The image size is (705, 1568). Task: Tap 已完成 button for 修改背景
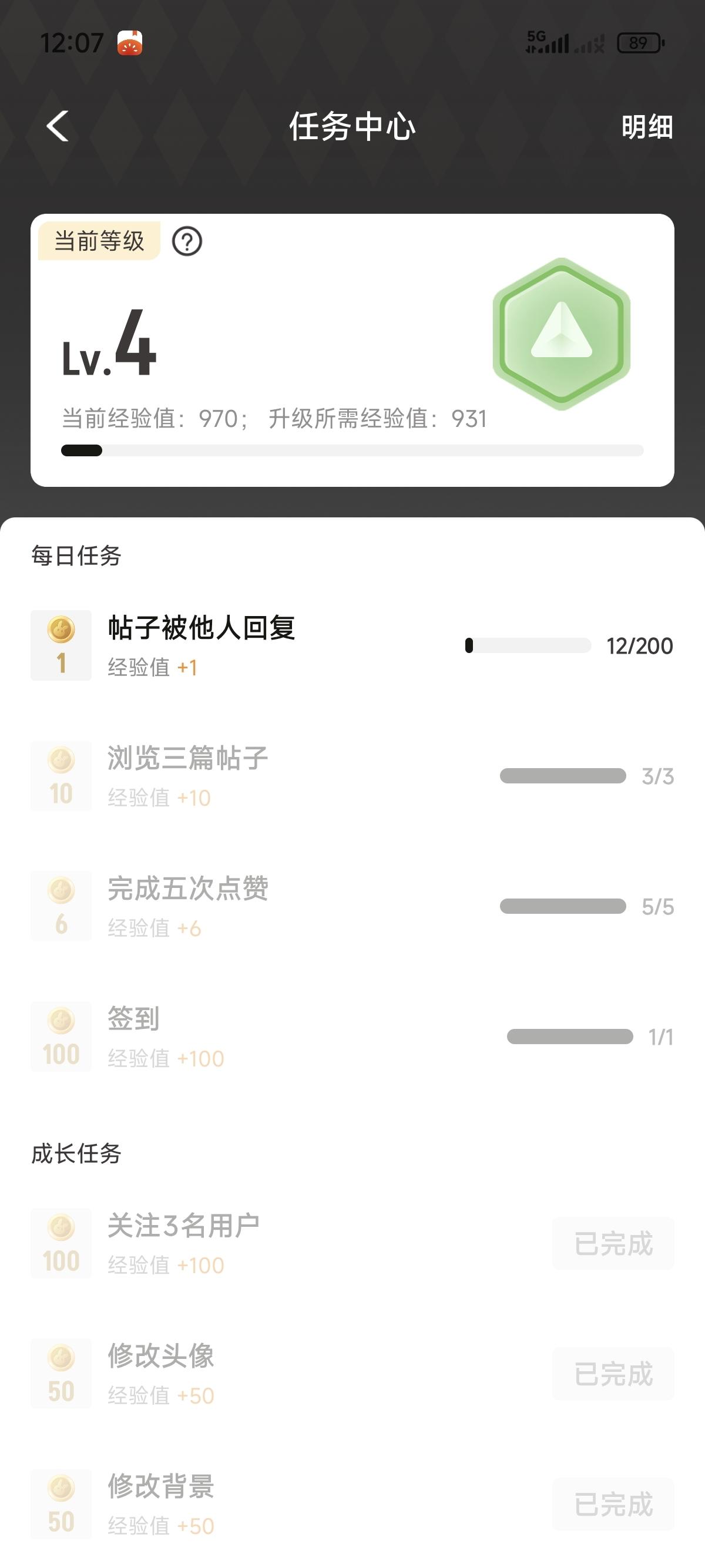(x=613, y=1504)
